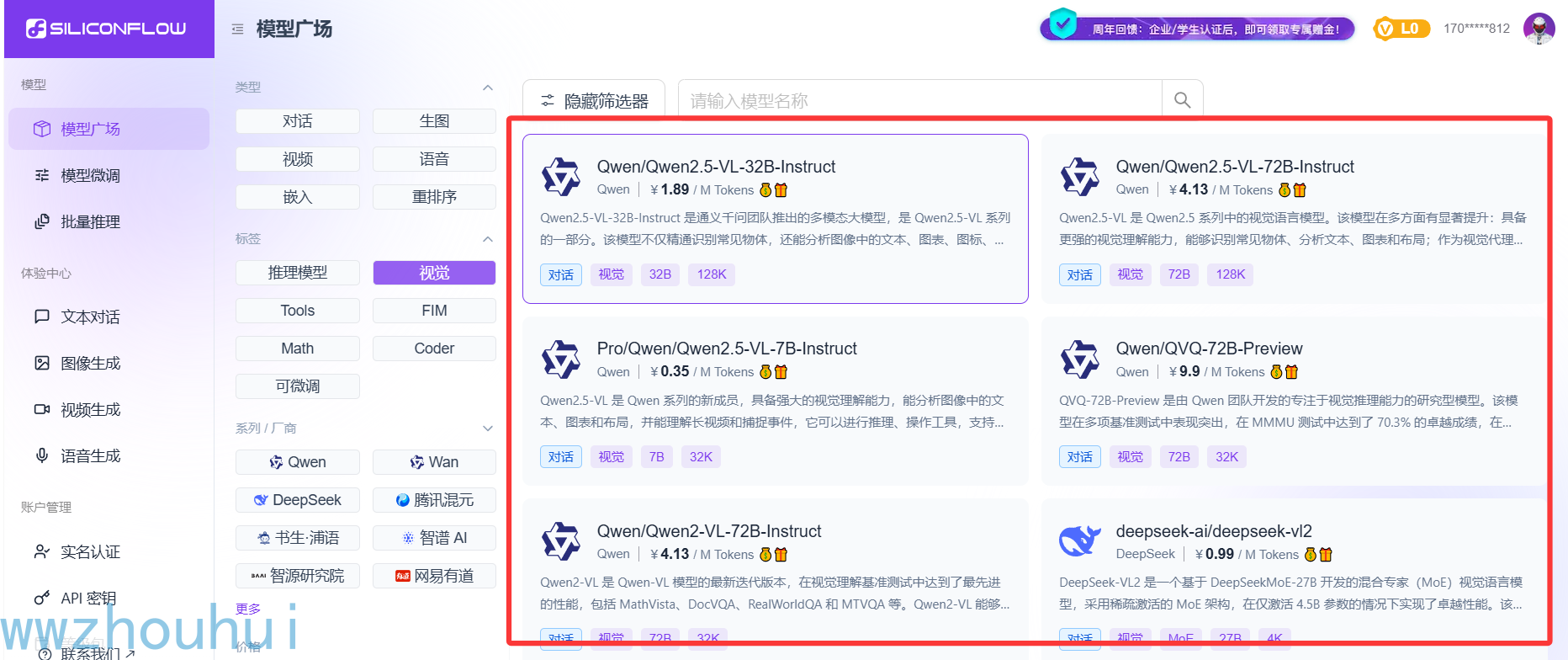
Task: Toggle the 生图 type filter
Action: click(x=434, y=121)
